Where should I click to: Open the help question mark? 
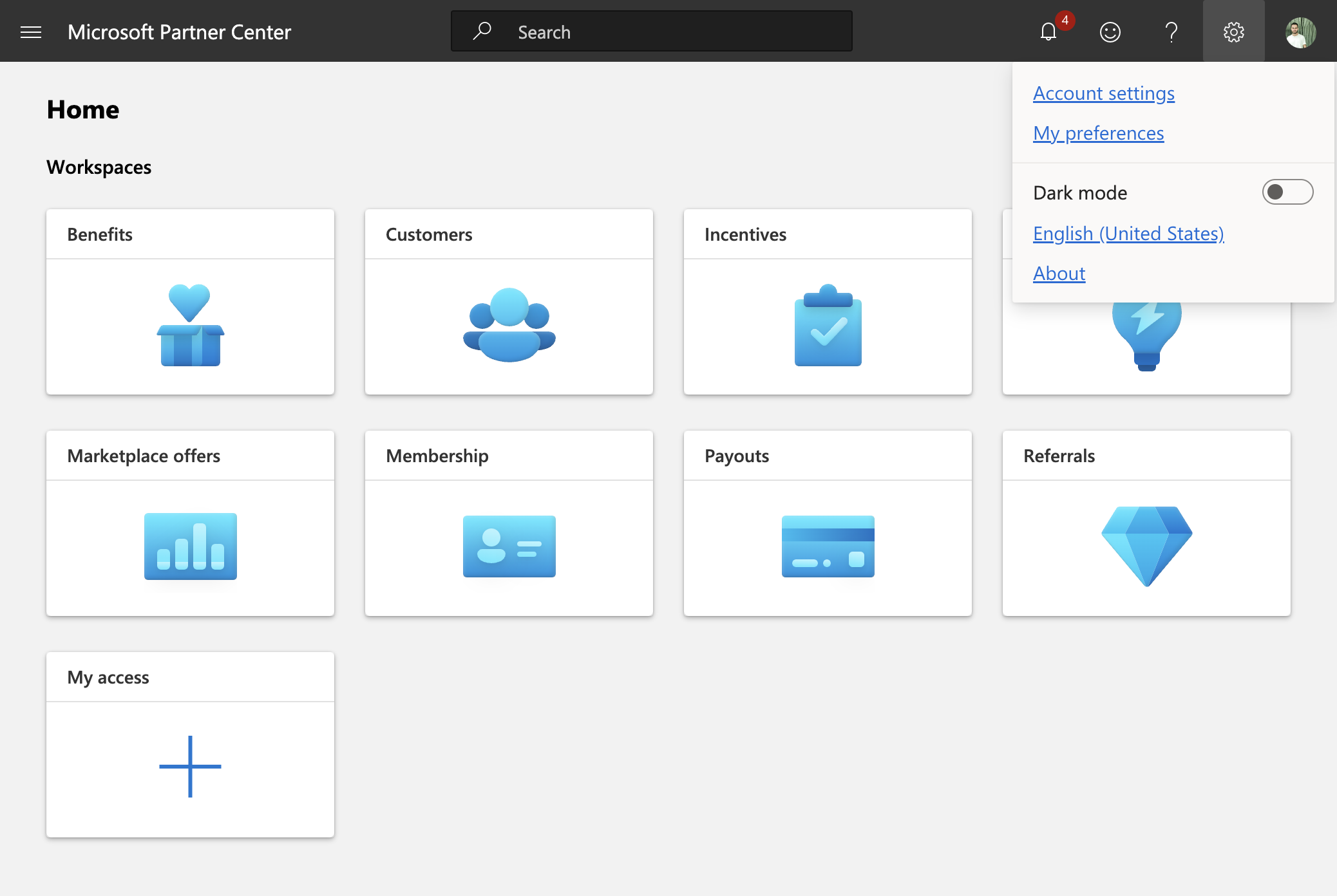(x=1171, y=32)
